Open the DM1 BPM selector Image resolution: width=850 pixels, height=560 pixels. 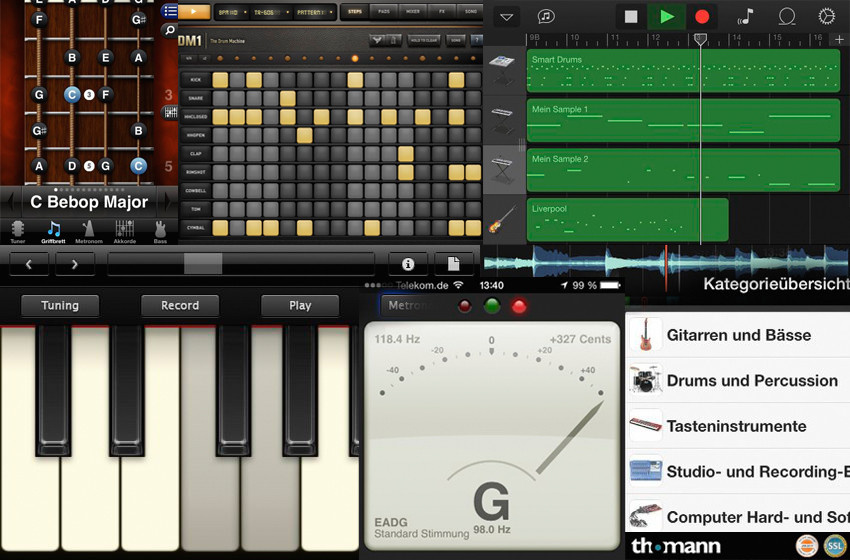232,12
